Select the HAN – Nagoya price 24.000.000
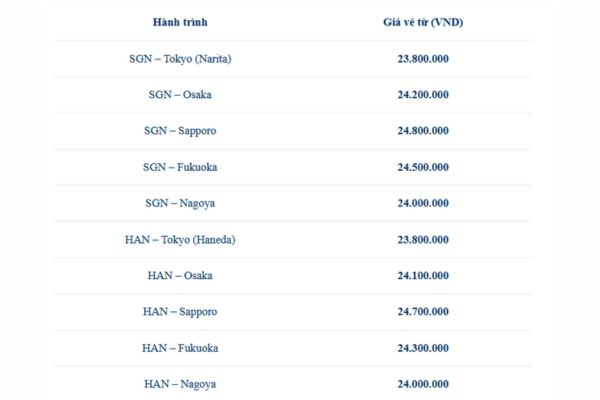The width and height of the screenshot is (600, 400). tap(422, 384)
